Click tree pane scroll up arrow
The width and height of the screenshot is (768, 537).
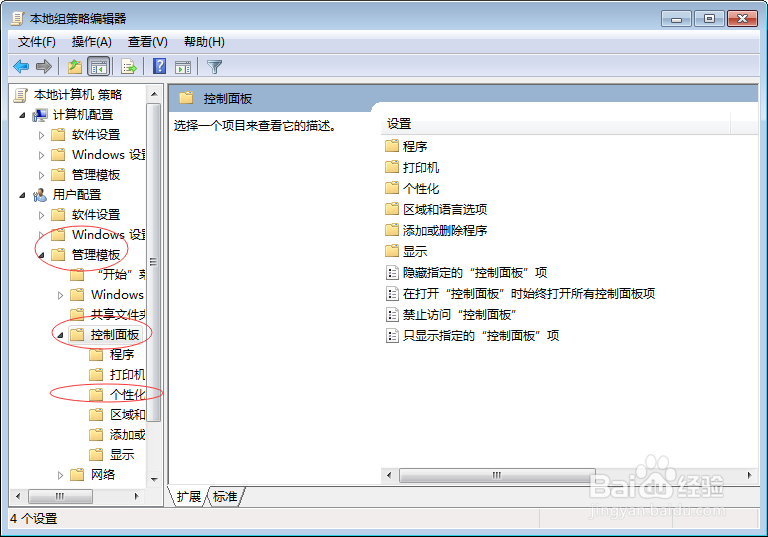(x=154, y=94)
